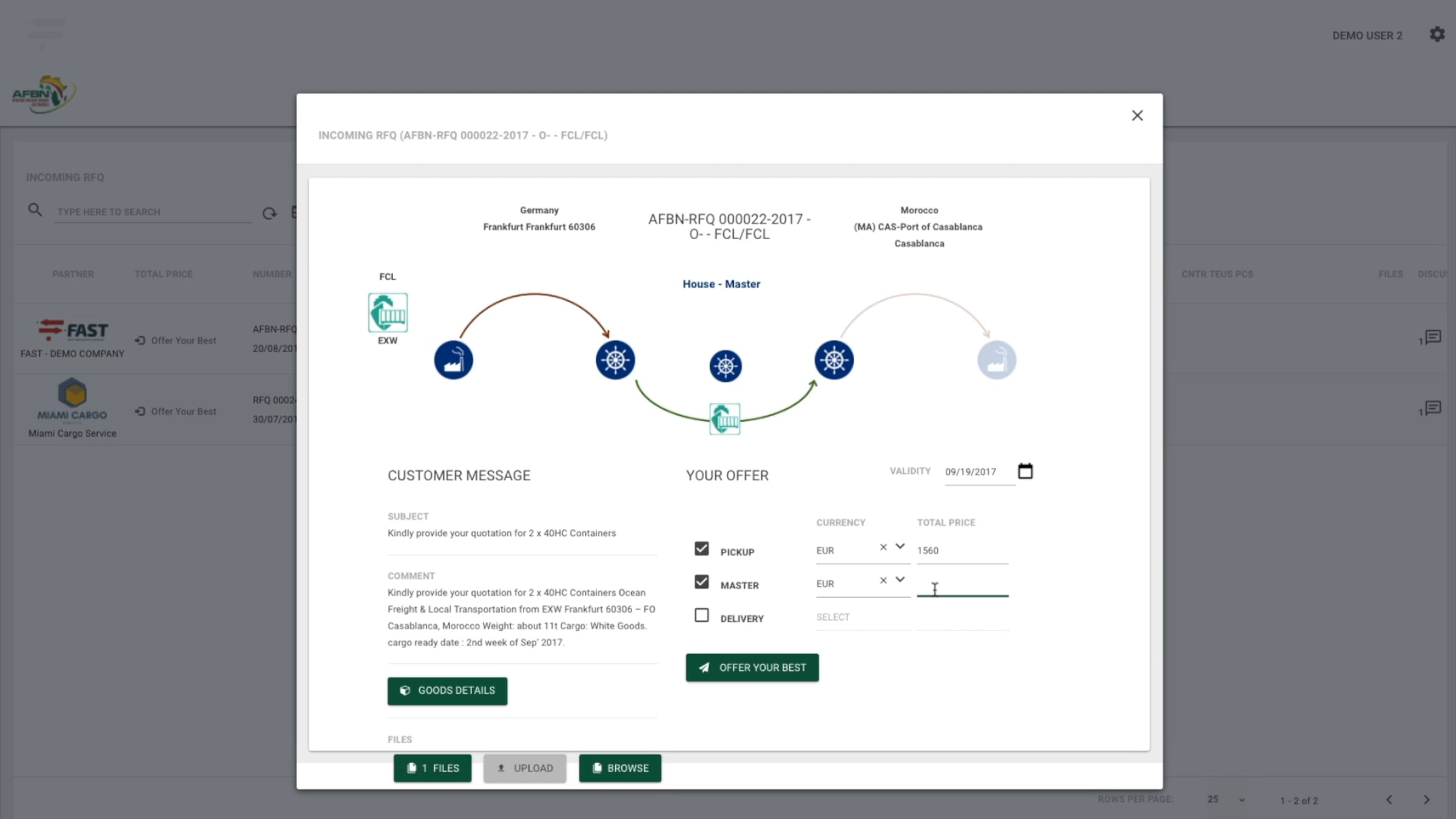Image resolution: width=1456 pixels, height=819 pixels.
Task: Click Offer Your Best for Miami Cargo row
Action: pyautogui.click(x=175, y=412)
